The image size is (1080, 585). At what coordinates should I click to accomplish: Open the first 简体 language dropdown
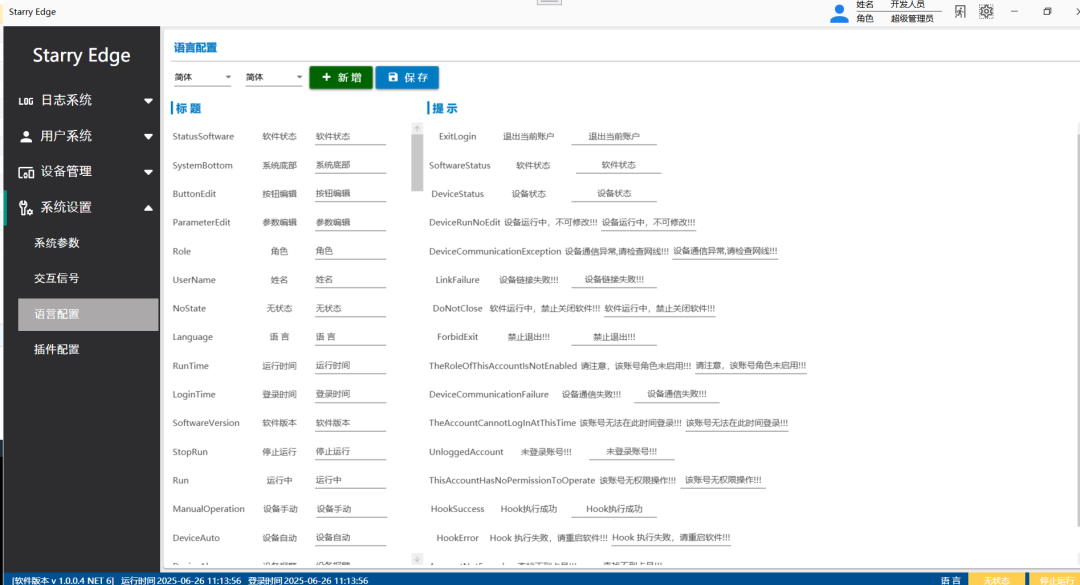(x=202, y=77)
